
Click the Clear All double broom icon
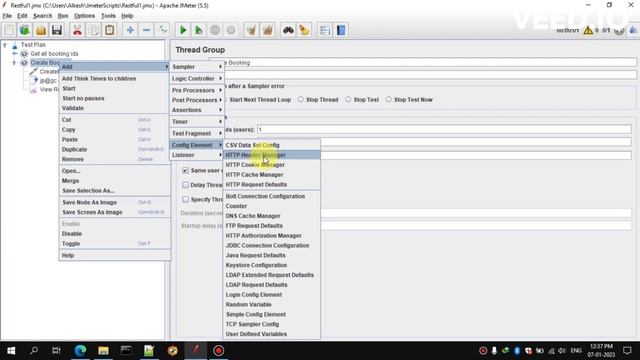[x=268, y=30]
